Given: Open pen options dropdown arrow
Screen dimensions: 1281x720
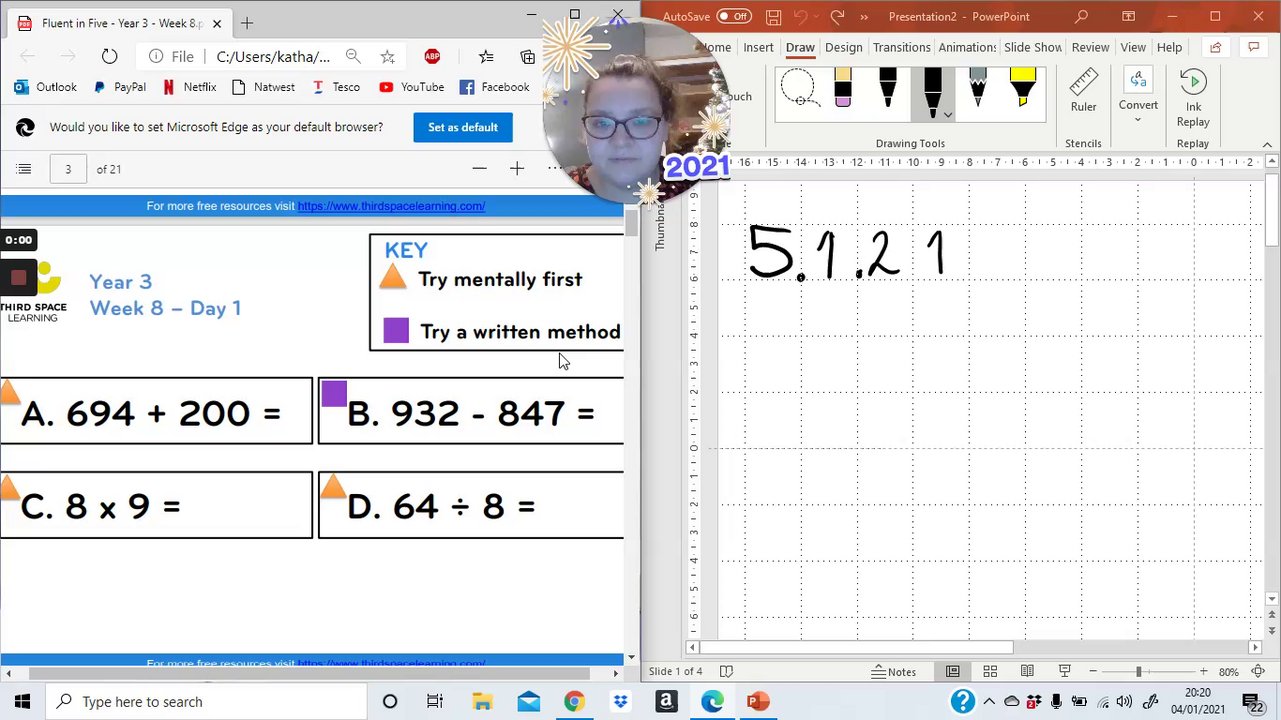Looking at the screenshot, I should 948,114.
